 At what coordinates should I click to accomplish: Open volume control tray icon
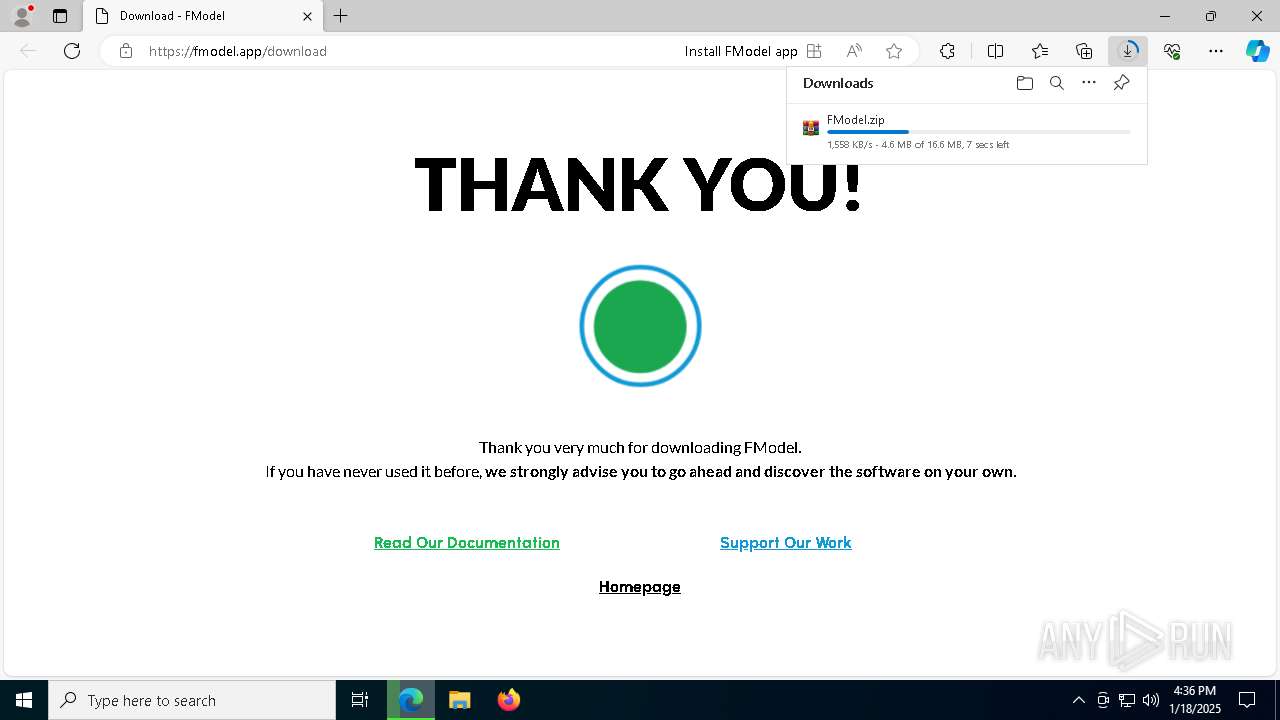pos(1151,700)
